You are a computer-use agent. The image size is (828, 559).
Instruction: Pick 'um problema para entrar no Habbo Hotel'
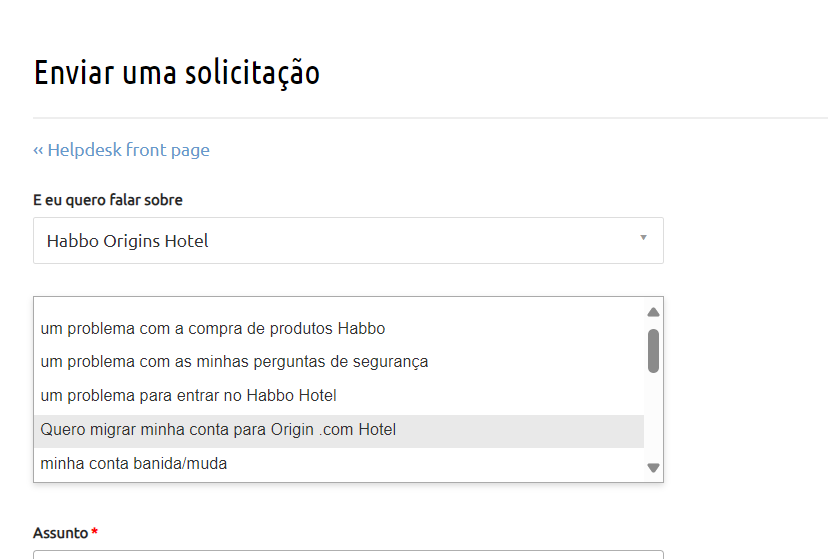point(188,395)
